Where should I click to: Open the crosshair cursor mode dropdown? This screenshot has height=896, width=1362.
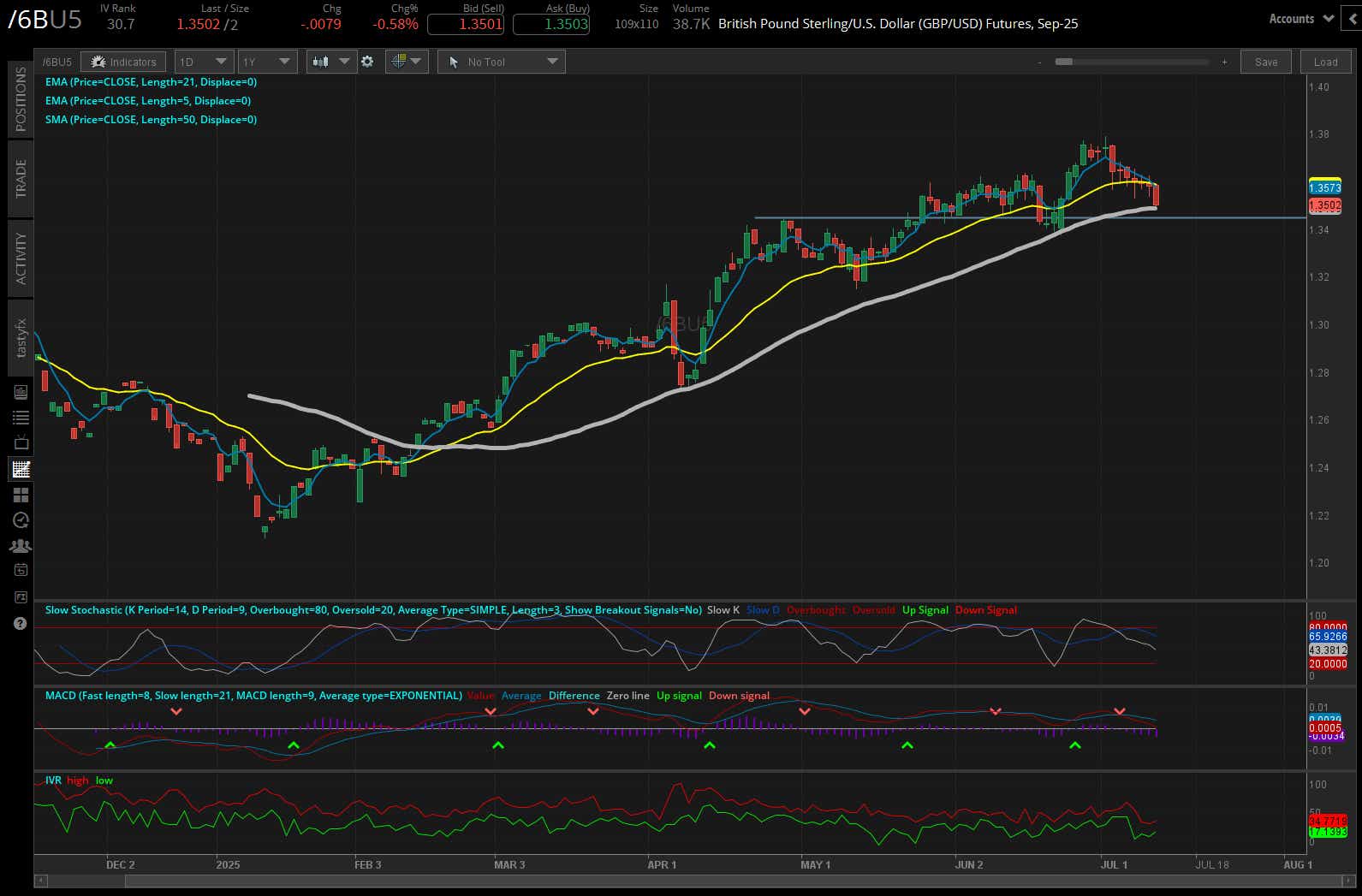pyautogui.click(x=407, y=62)
